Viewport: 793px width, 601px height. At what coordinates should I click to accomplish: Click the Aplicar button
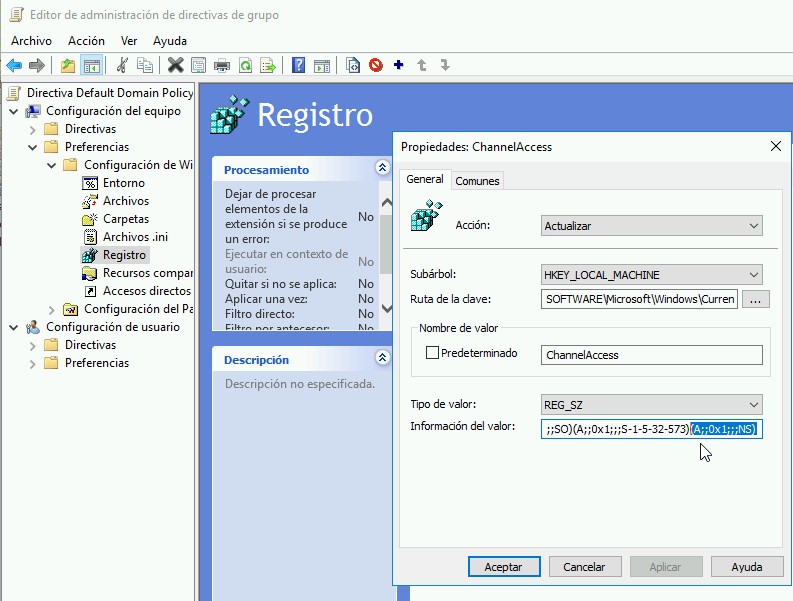pyautogui.click(x=666, y=567)
